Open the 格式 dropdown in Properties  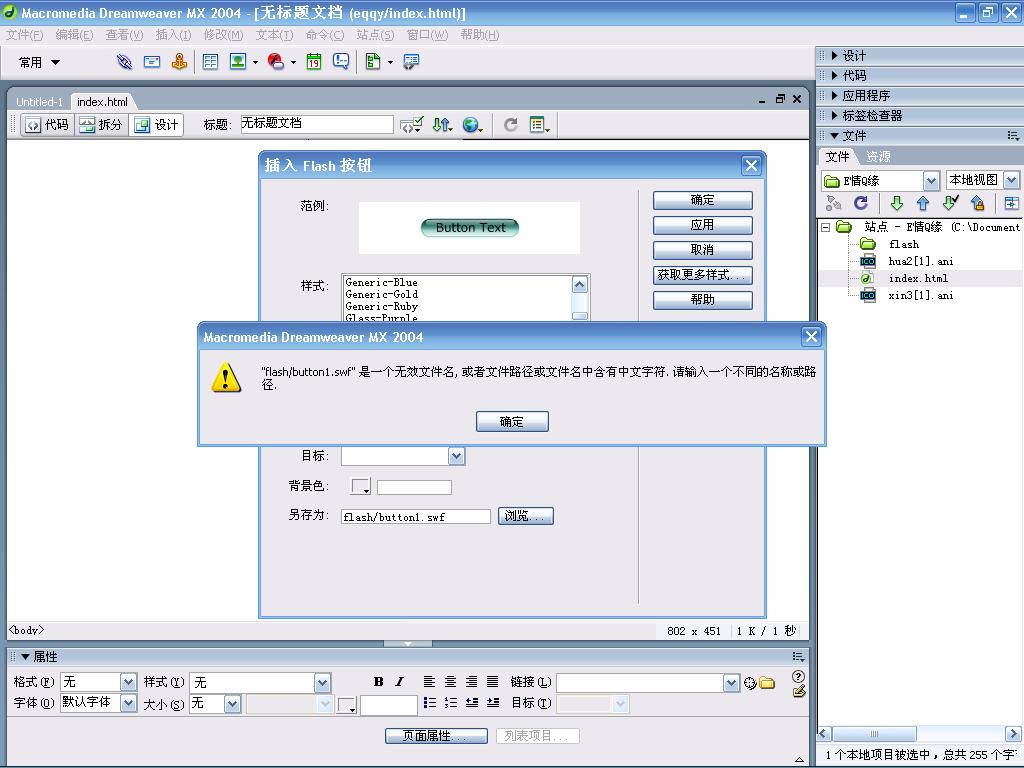pos(129,682)
